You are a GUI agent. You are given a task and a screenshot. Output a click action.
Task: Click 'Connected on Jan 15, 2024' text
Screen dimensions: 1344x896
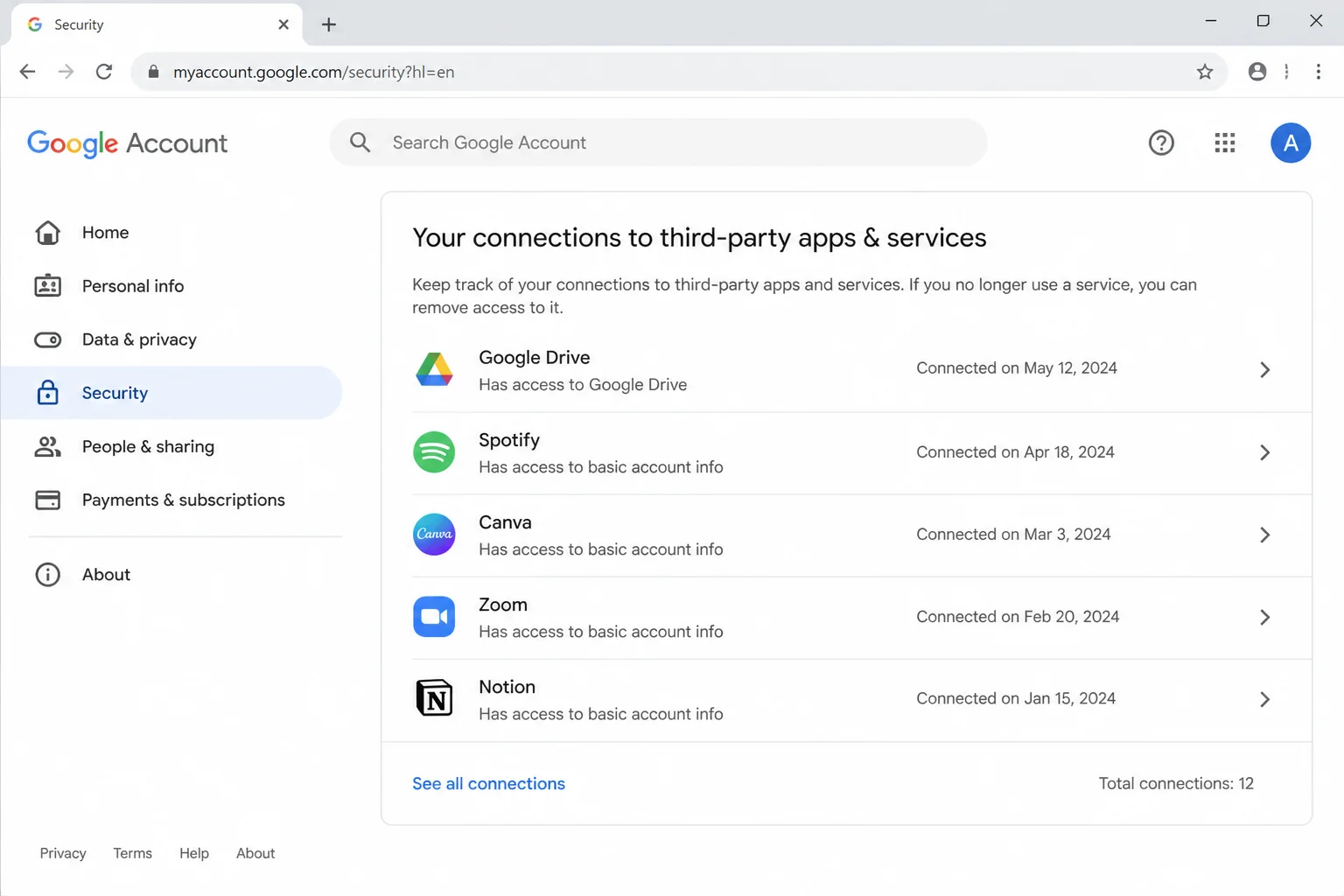tap(1016, 698)
